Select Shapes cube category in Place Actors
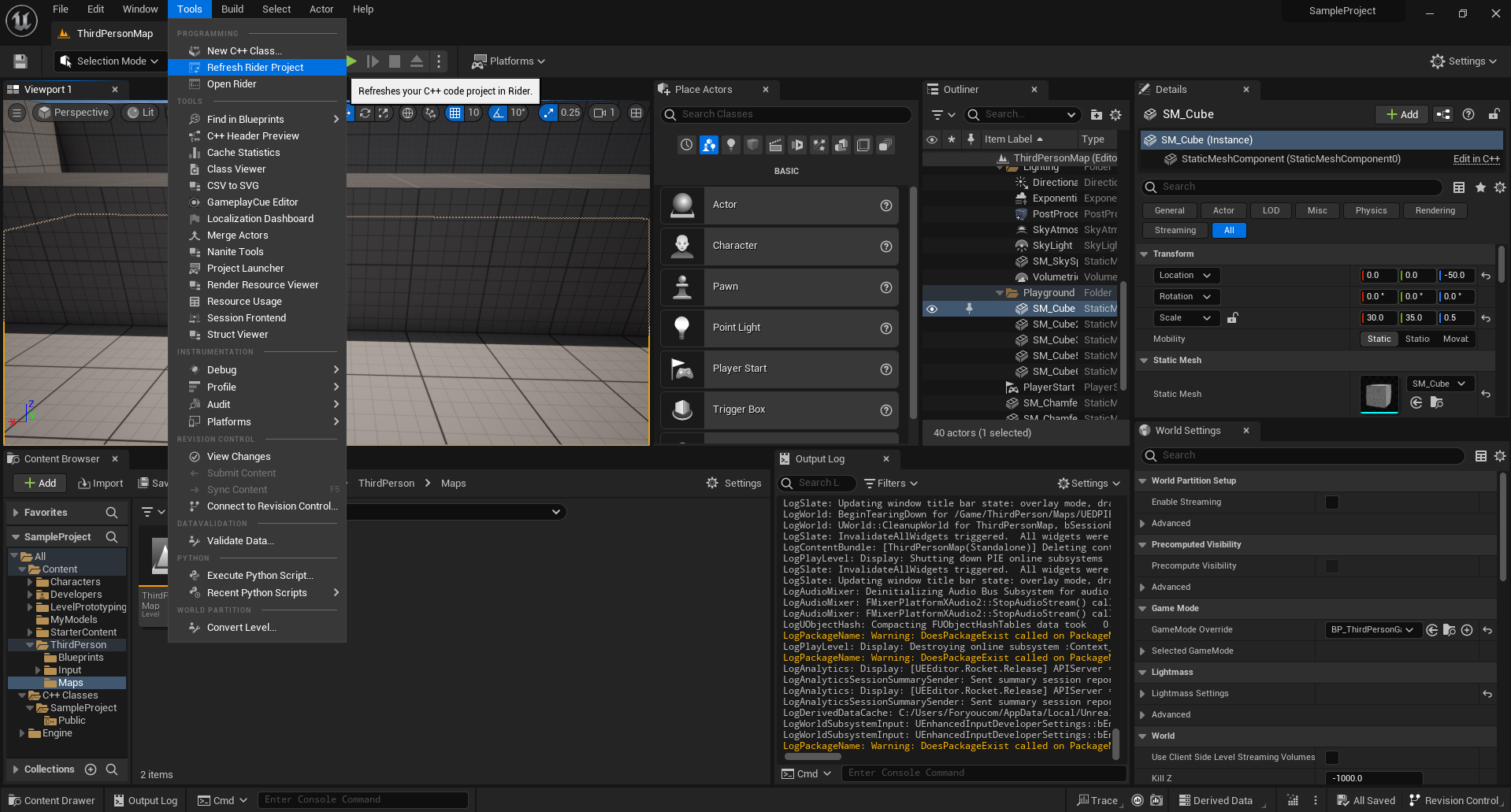This screenshot has width=1511, height=812. [753, 145]
